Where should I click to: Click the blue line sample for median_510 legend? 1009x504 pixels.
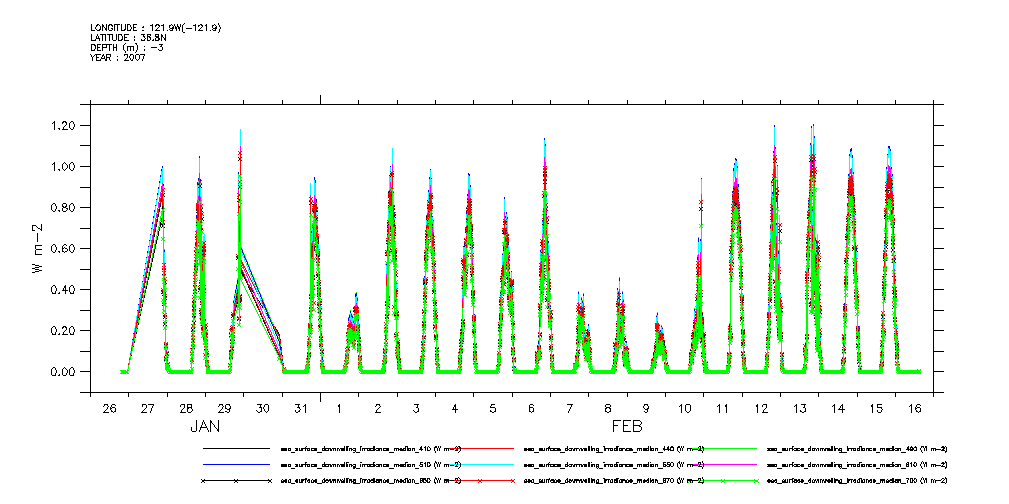pyautogui.click(x=236, y=465)
